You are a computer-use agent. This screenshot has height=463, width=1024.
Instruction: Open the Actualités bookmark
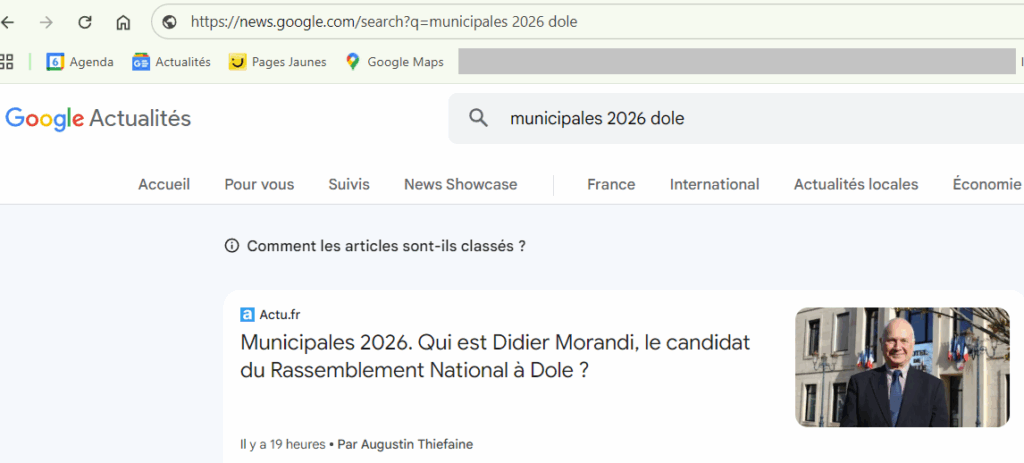tap(171, 62)
